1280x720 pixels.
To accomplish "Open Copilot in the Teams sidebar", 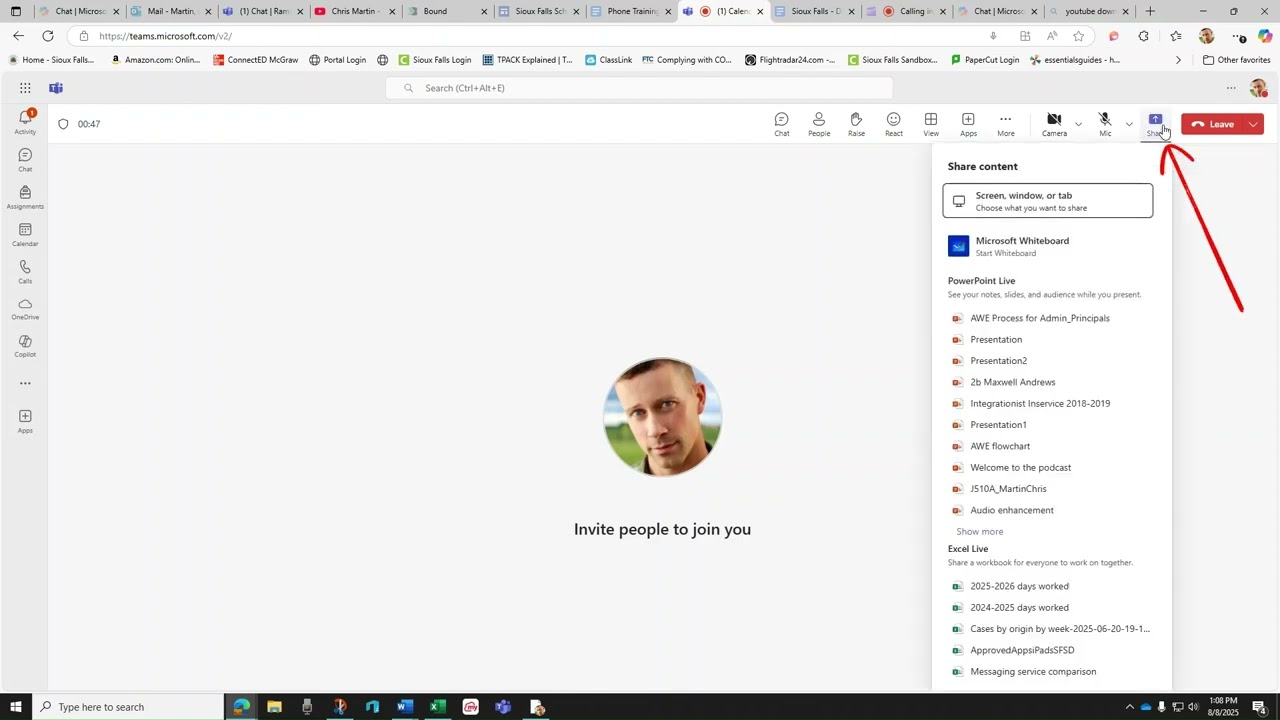I will (25, 346).
